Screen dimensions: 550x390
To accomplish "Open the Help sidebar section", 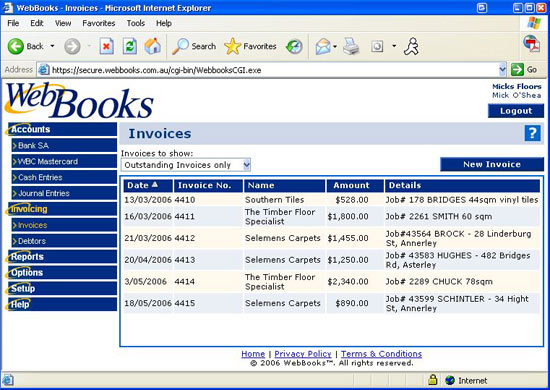I will 62,304.
